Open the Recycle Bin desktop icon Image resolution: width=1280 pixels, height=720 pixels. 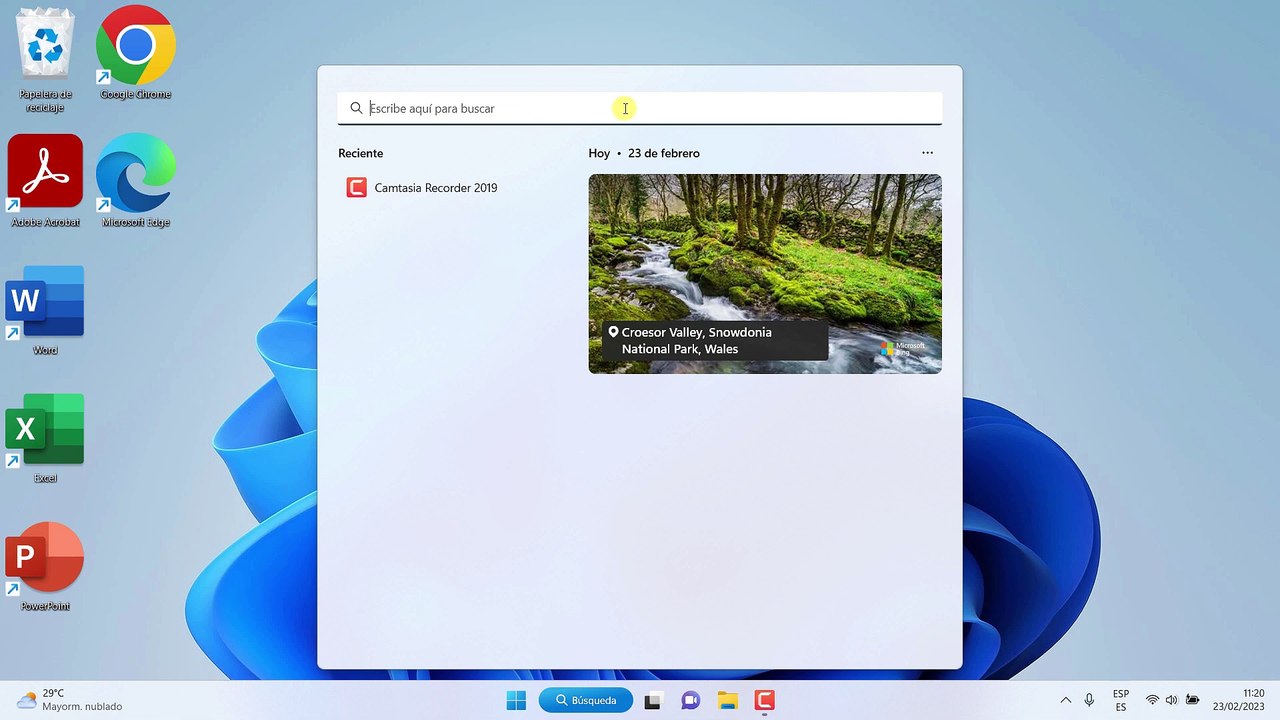tap(45, 60)
